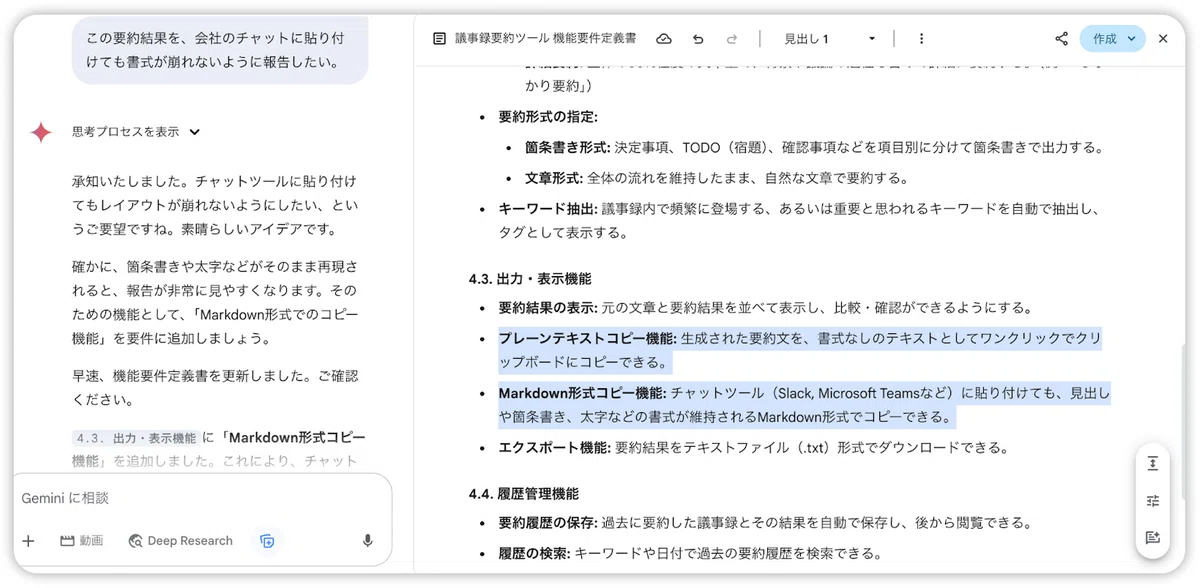Click the 要約履歴の保存 bullet

click(765, 523)
